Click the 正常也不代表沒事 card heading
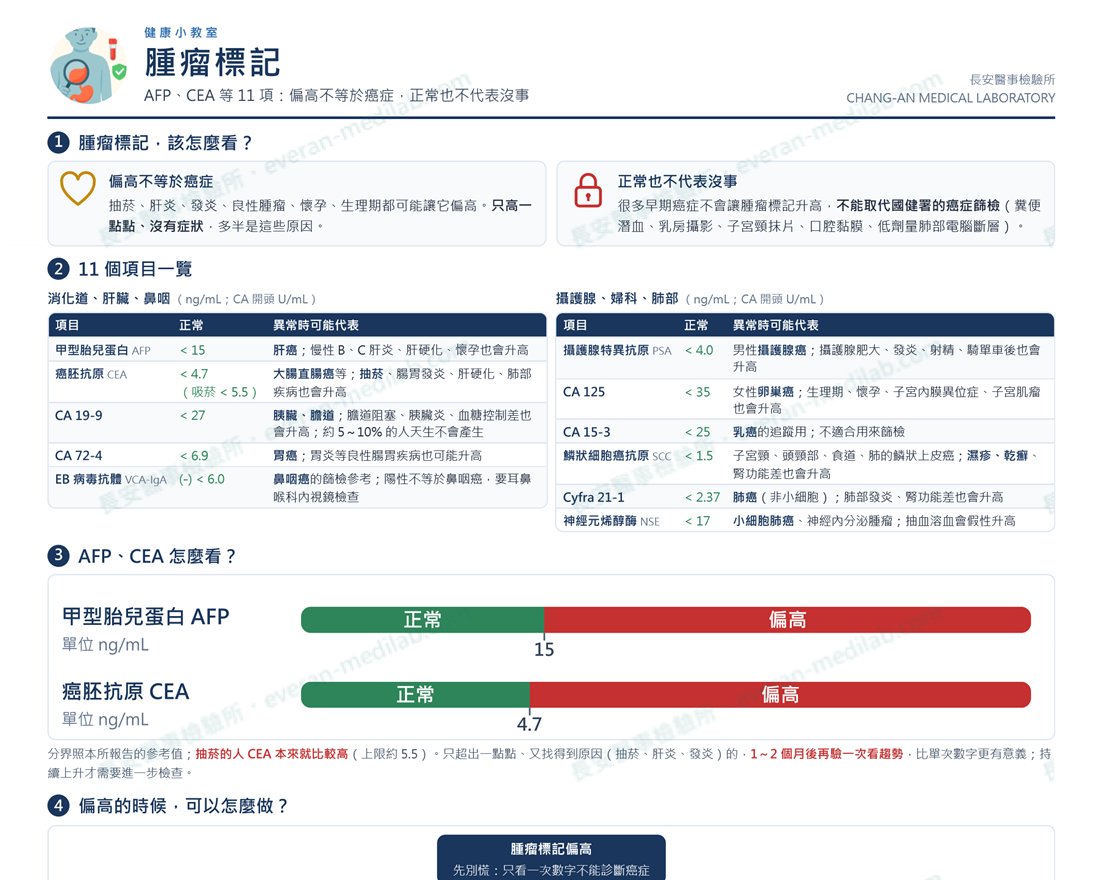Screen dimensions: 1100x880 (x=677, y=181)
